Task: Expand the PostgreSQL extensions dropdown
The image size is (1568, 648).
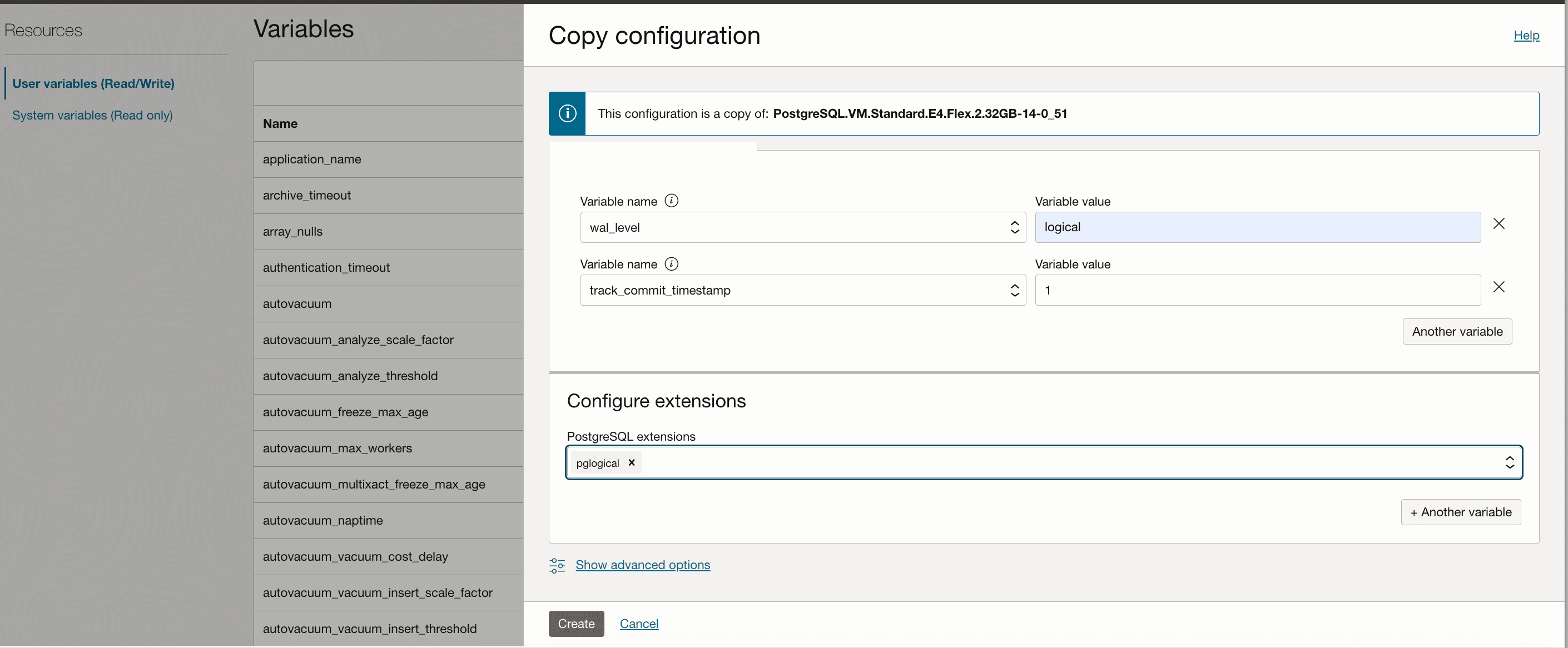Action: coord(1509,462)
